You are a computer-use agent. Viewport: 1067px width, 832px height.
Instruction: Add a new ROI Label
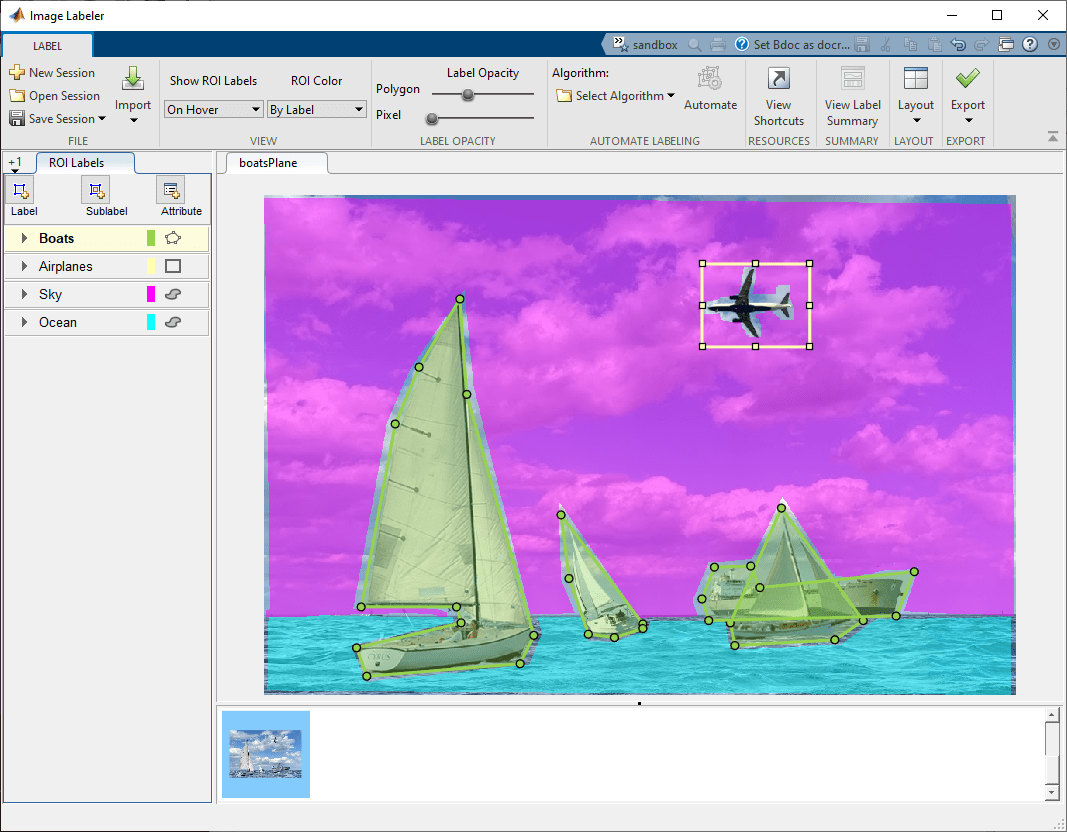point(23,190)
